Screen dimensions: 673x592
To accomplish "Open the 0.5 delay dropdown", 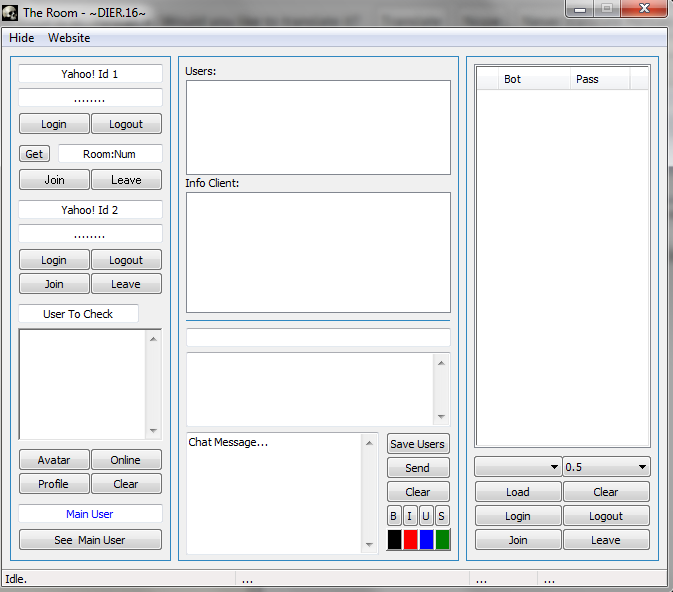I will [606, 467].
